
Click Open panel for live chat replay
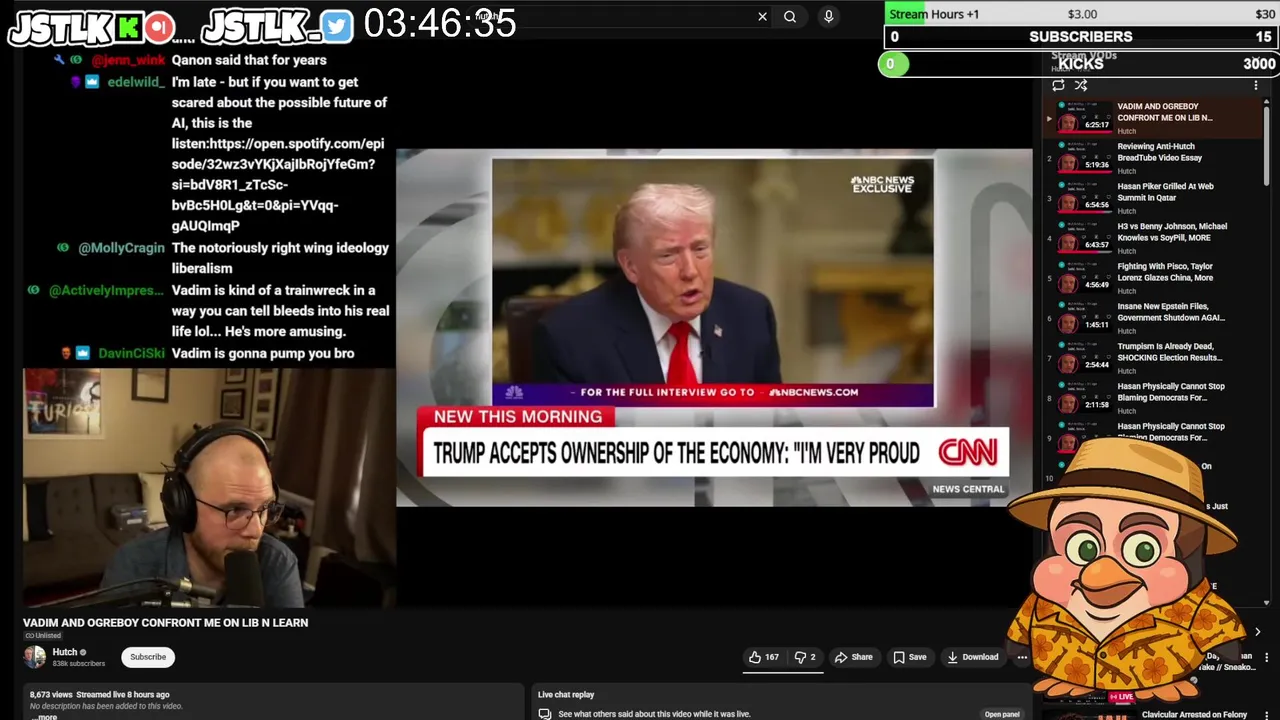(1002, 714)
